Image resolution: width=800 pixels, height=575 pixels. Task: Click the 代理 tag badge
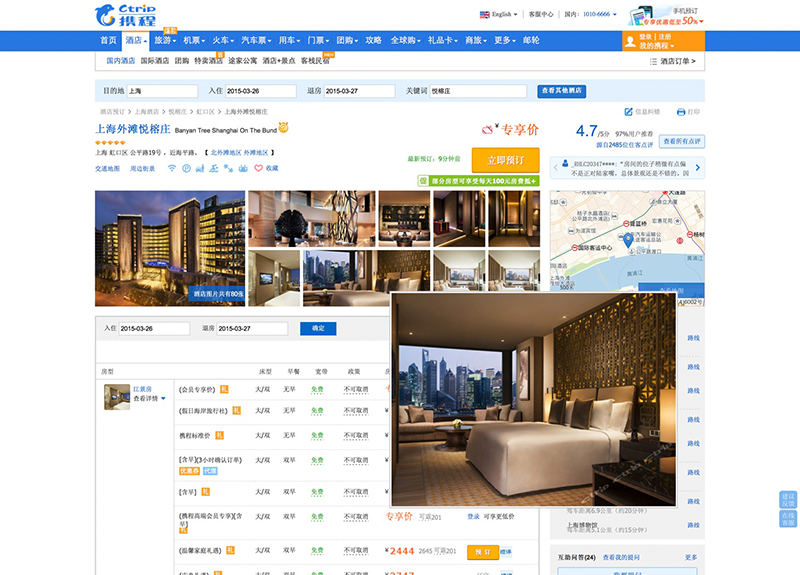(x=210, y=471)
